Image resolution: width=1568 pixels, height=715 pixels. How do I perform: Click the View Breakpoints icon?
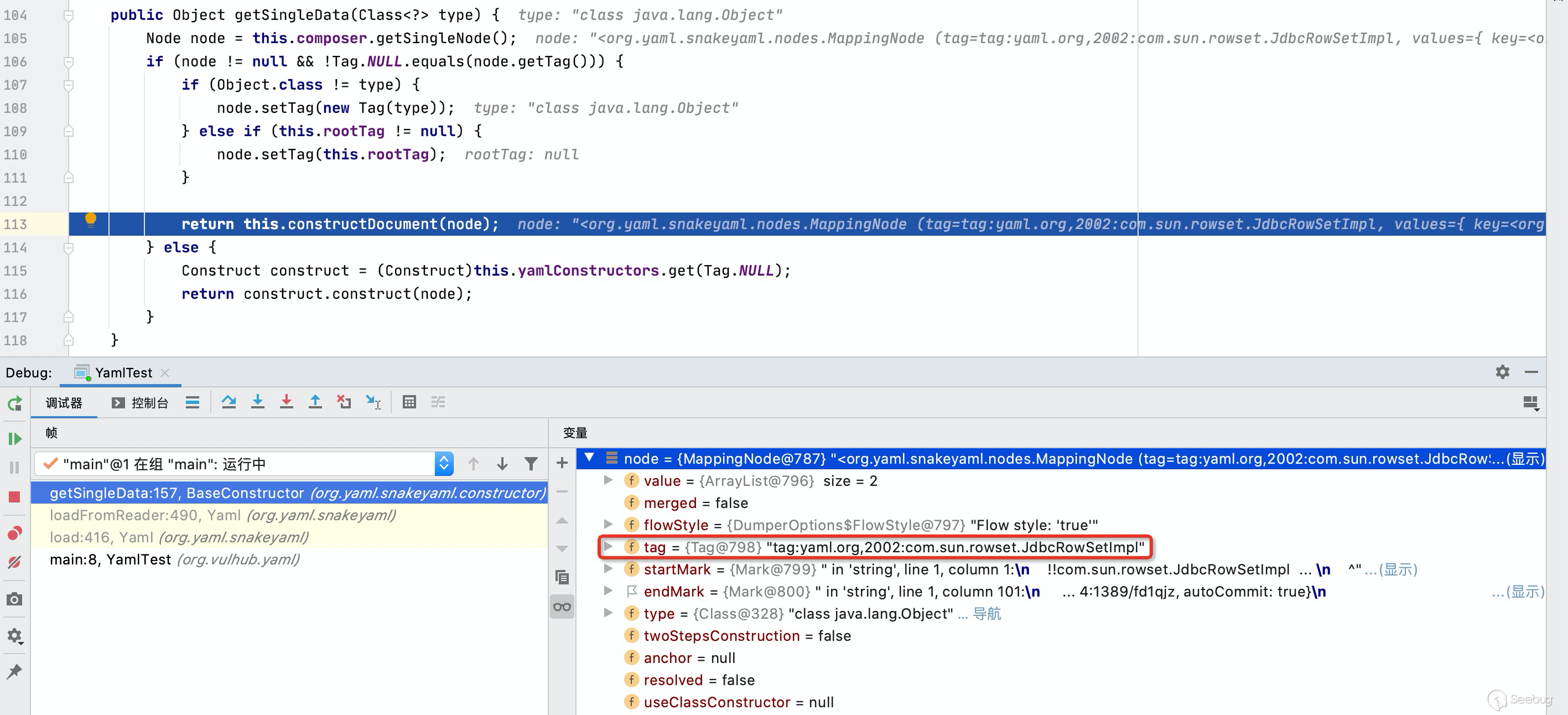14,533
